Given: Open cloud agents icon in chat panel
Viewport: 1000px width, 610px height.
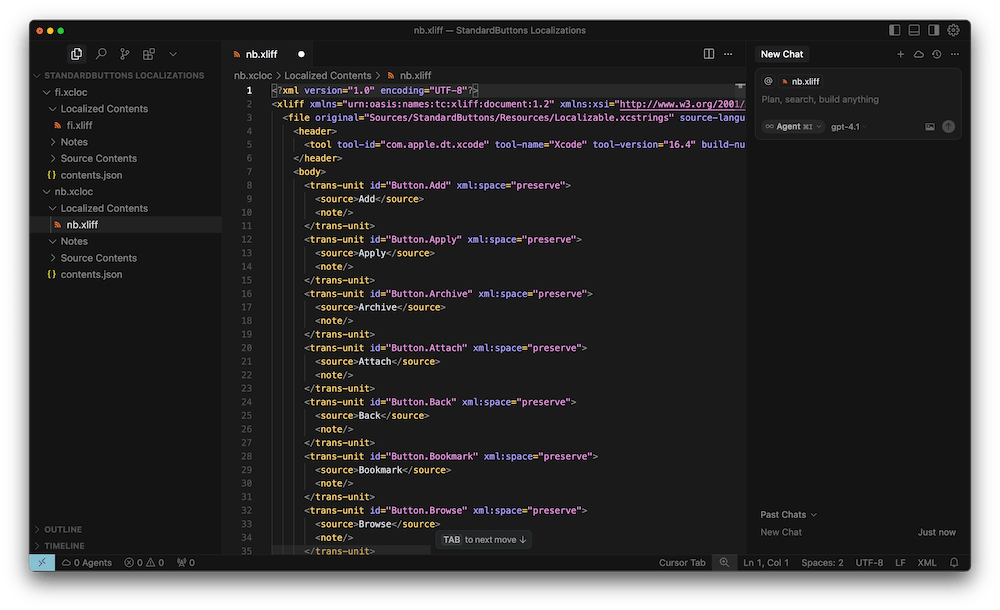Looking at the screenshot, I should click(918, 54).
